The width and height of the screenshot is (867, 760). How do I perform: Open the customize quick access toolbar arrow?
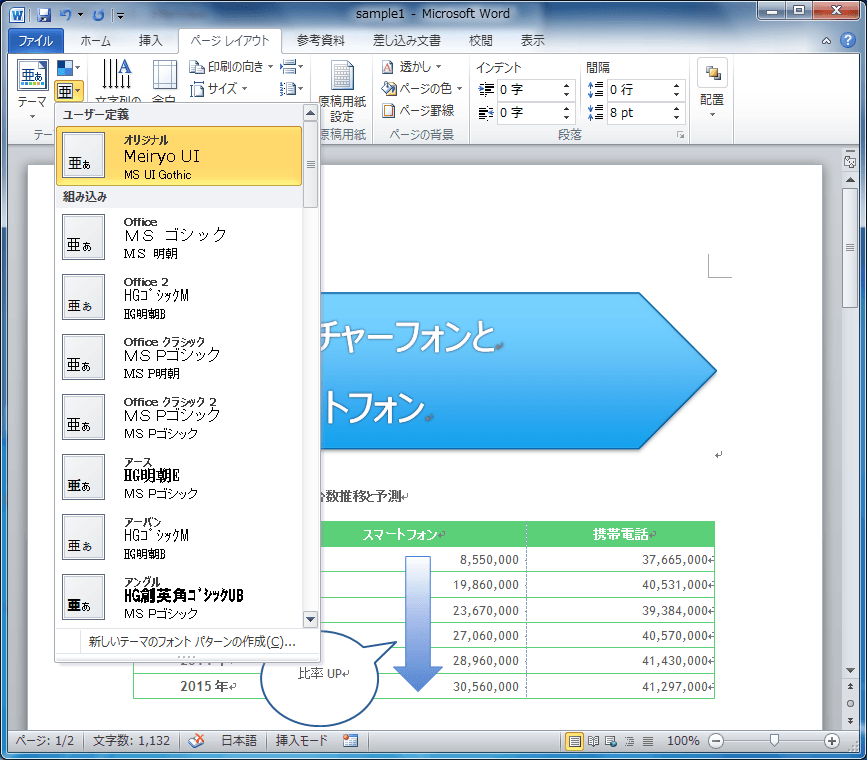click(x=120, y=15)
